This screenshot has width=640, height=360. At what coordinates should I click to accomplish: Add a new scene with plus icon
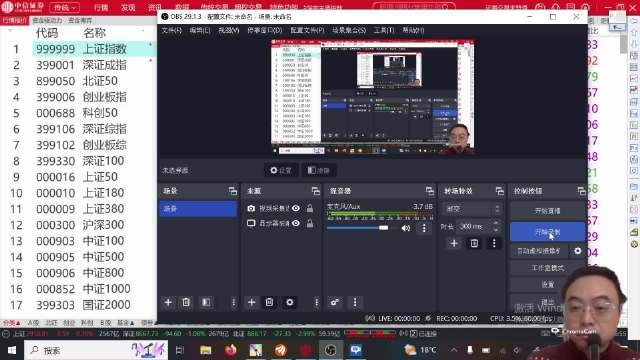click(x=168, y=302)
